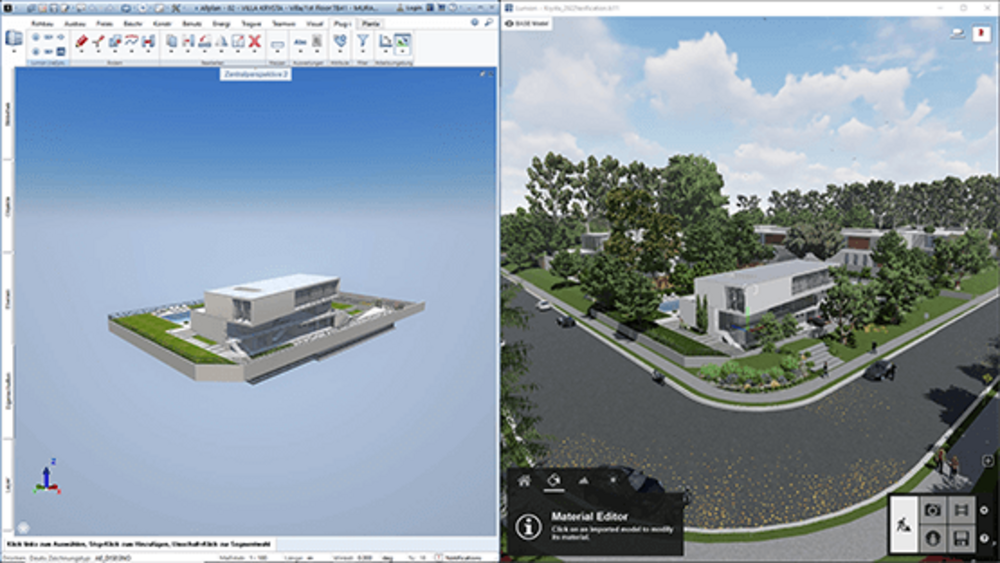Viewport: 1000px width, 563px height.
Task: Expand dropdown under the Filter funnel
Action: click(363, 54)
